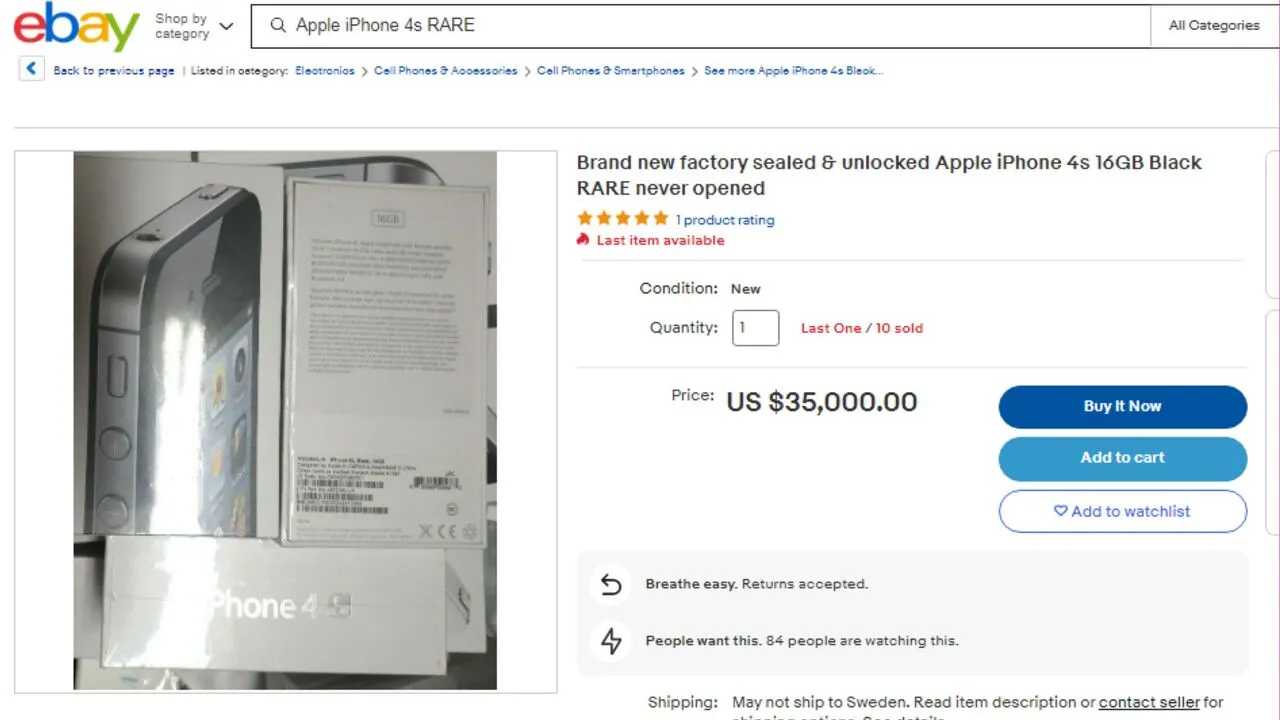Open See more Apple iPhone 4s link
Image resolution: width=1280 pixels, height=720 pixels.
click(793, 71)
